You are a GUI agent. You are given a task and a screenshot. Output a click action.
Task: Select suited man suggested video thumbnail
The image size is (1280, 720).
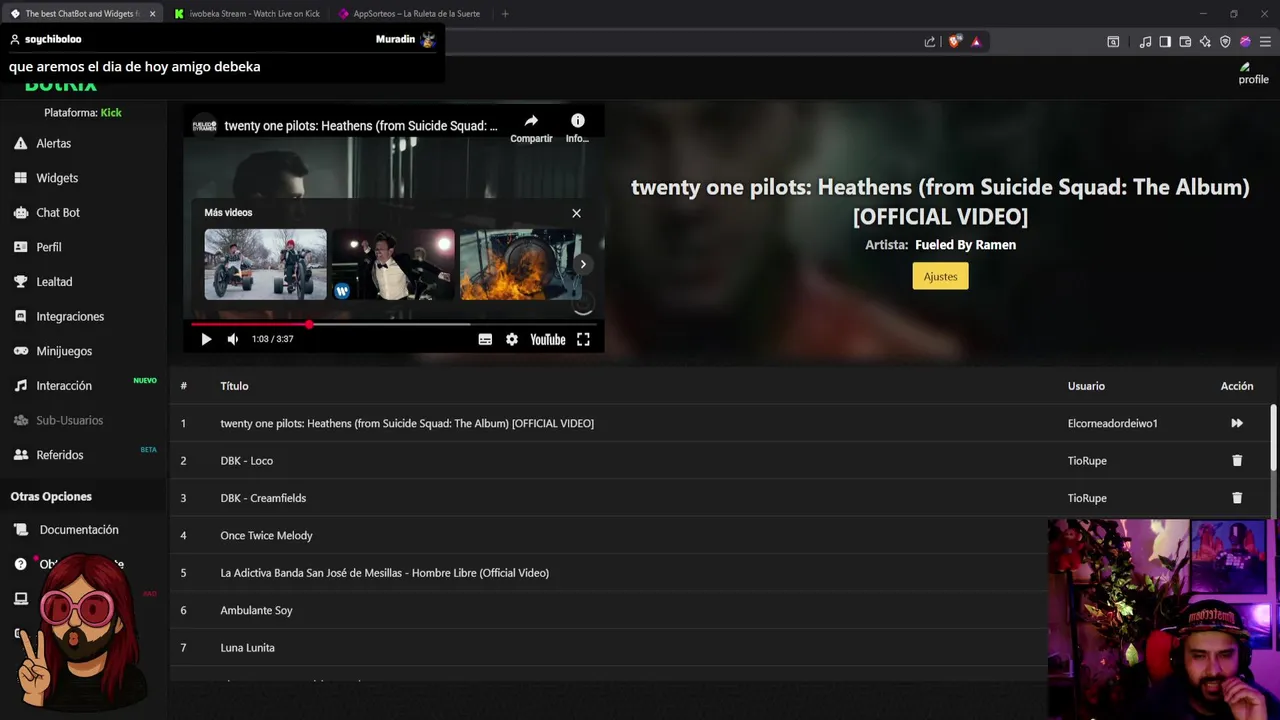tap(393, 264)
